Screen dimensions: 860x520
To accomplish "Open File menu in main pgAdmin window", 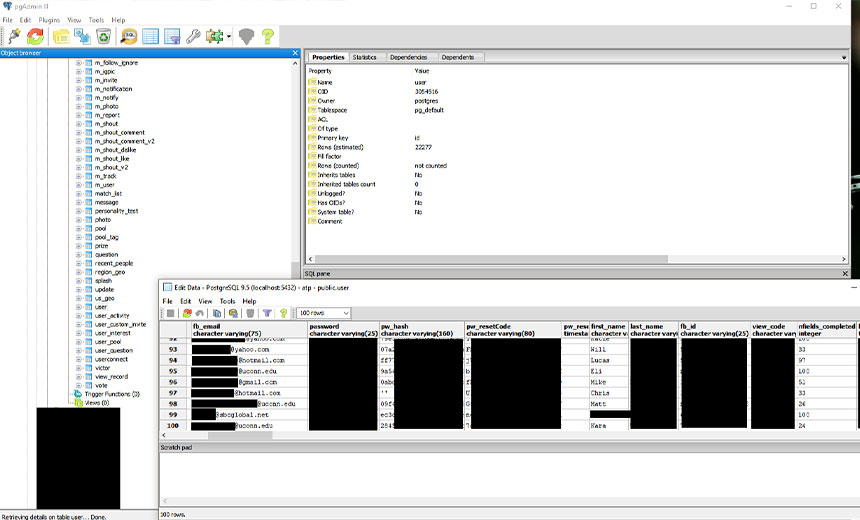I will coord(8,20).
